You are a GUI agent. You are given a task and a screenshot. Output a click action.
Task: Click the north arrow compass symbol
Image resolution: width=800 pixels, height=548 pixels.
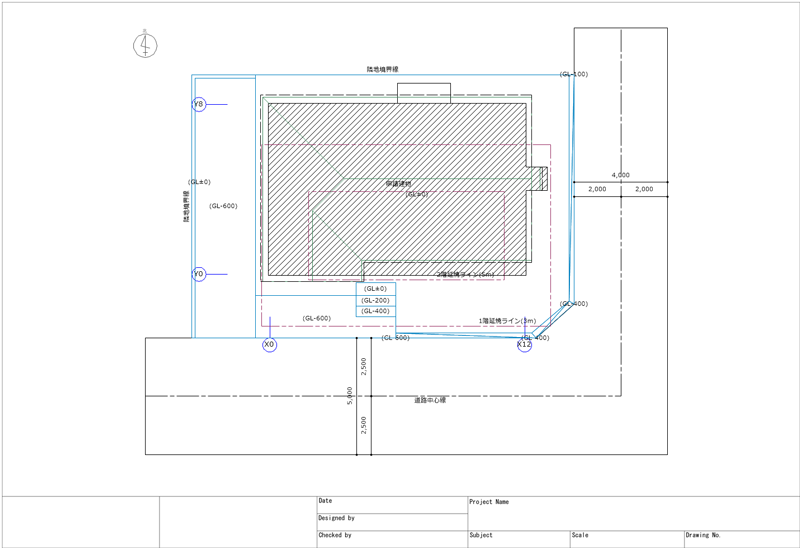(145, 44)
